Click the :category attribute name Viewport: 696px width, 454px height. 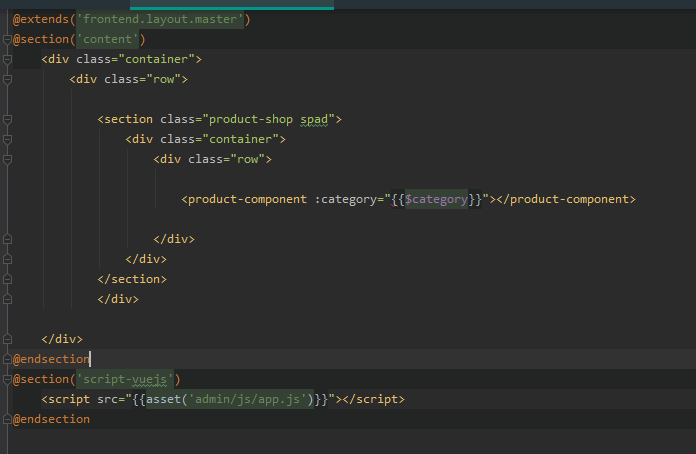pos(345,199)
